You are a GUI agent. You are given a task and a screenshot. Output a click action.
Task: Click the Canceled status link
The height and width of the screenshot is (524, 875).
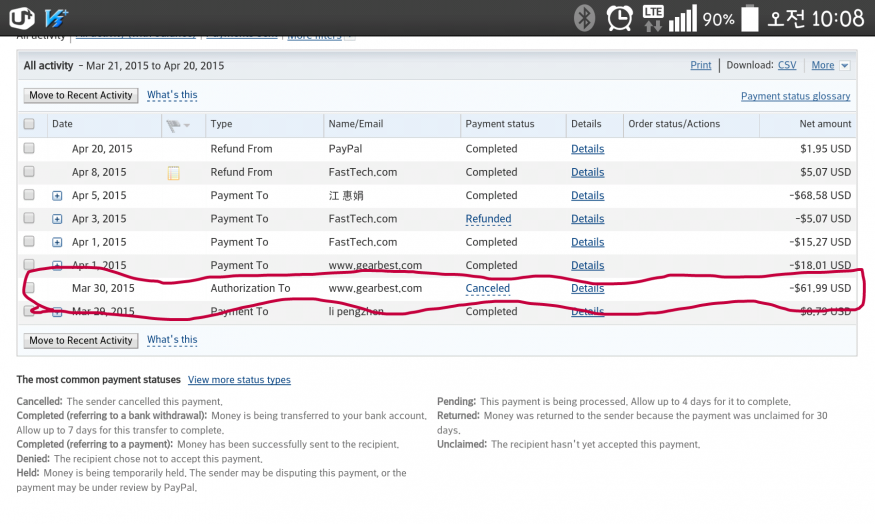(x=488, y=289)
